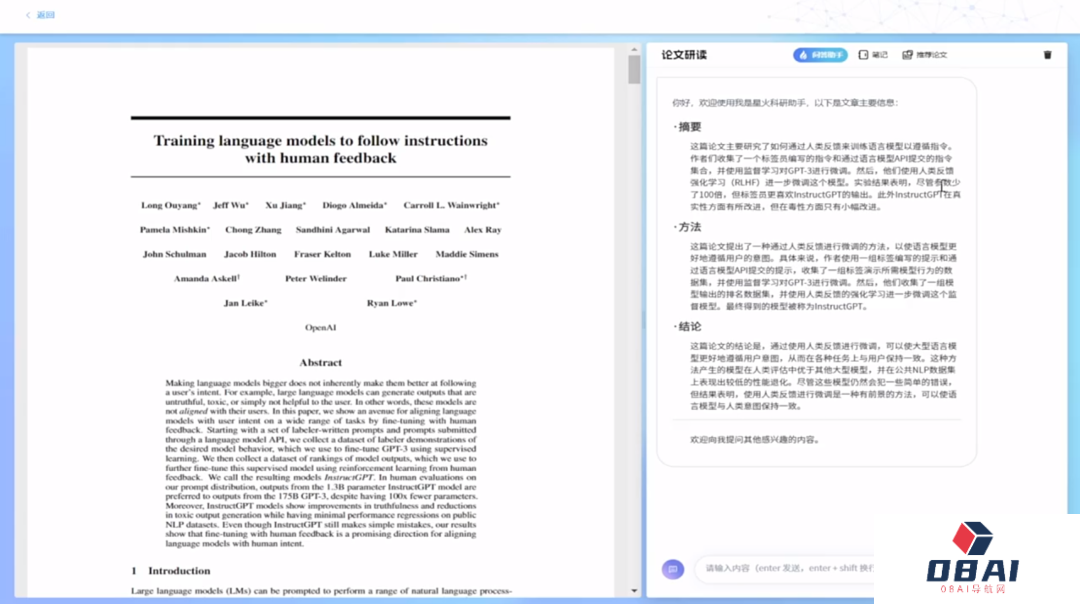Click author name Xu Jiang
This screenshot has width=1080, height=604.
[x=286, y=205]
